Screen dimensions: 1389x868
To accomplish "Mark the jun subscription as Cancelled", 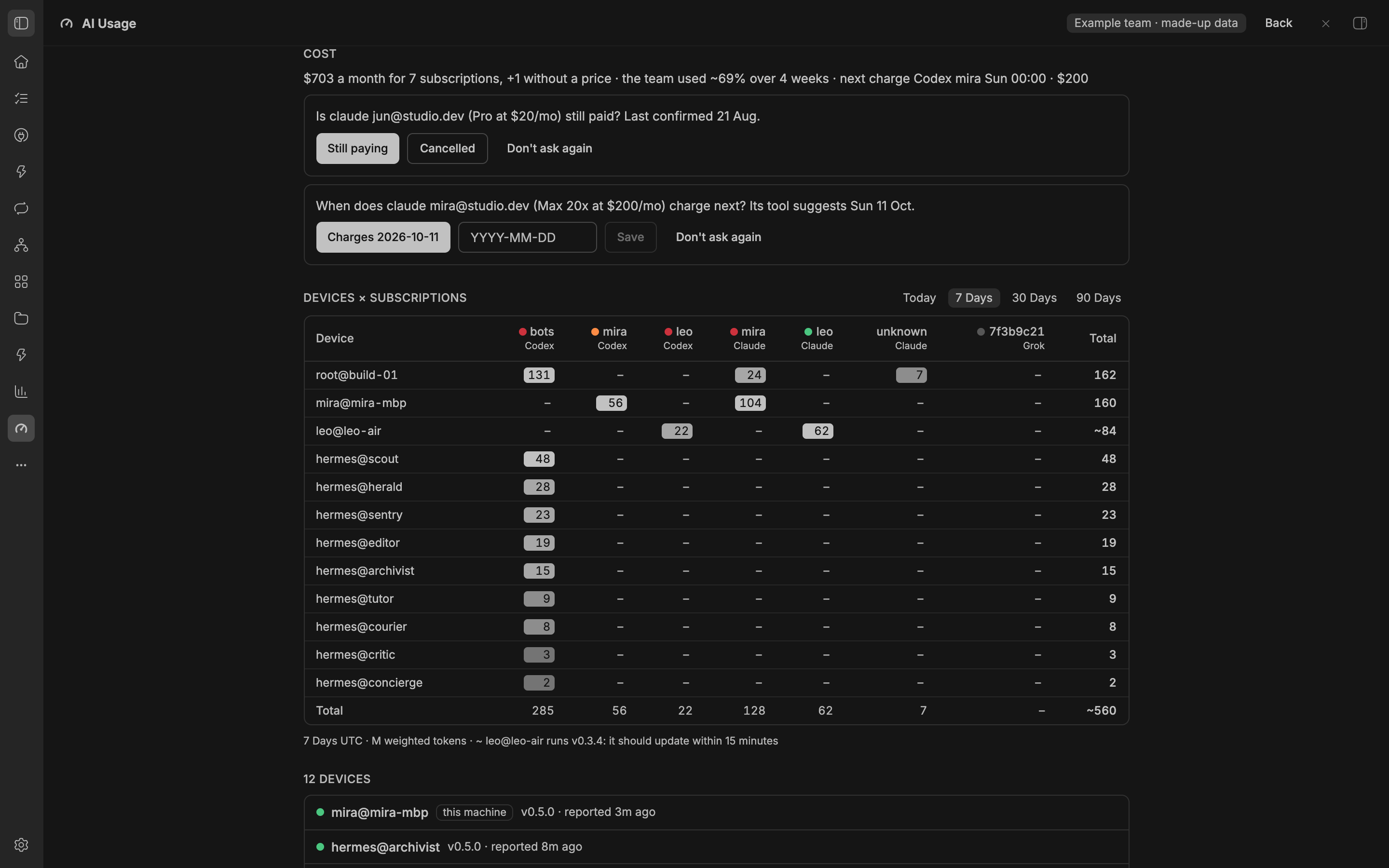I will 447,149.
